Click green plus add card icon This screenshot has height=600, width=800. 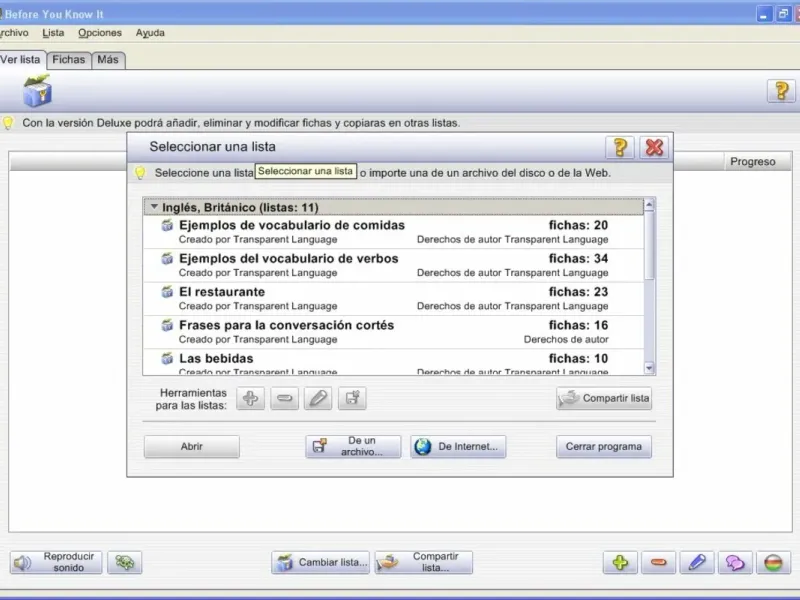click(620, 562)
